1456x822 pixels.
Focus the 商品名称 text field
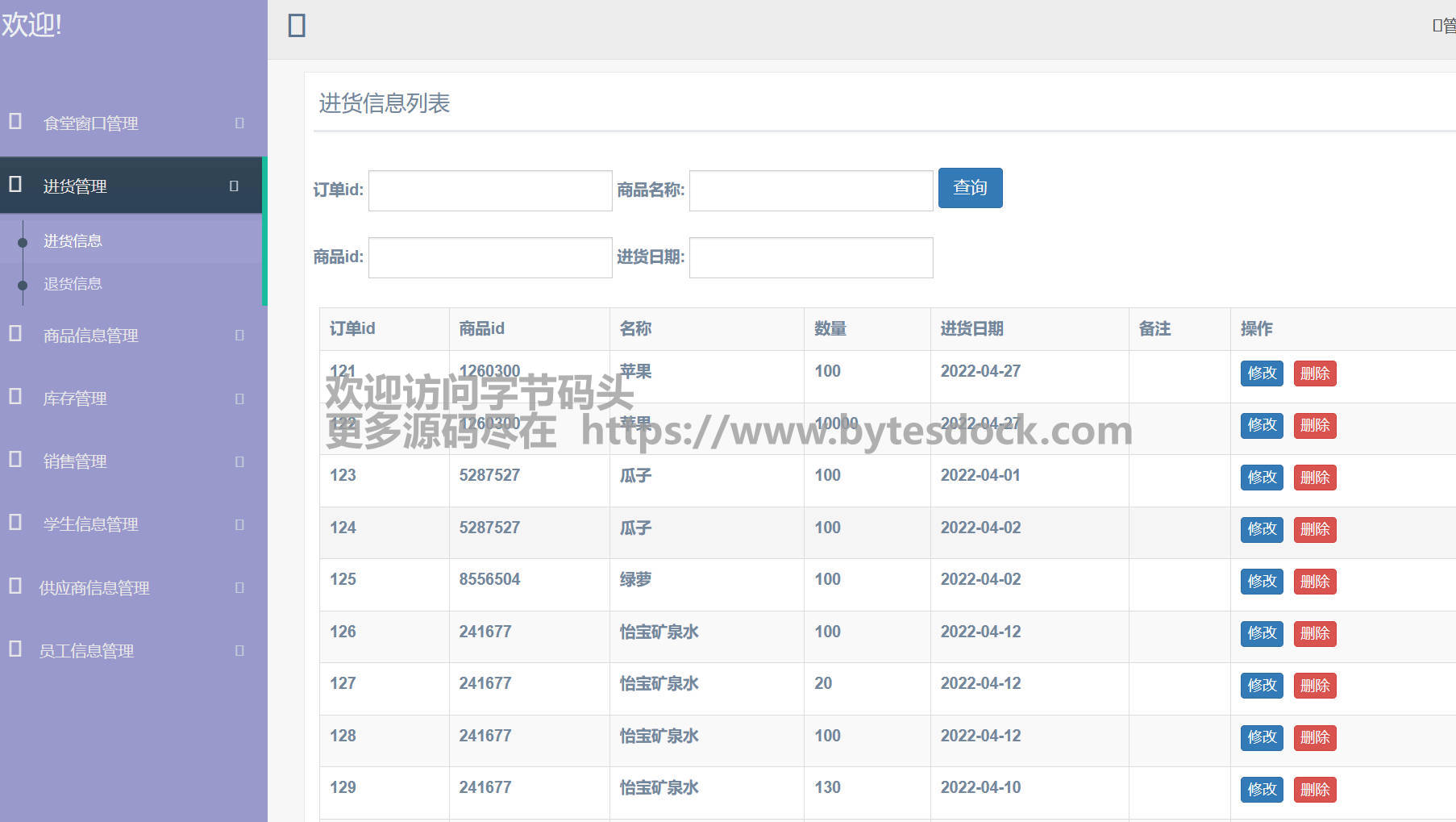pyautogui.click(x=810, y=190)
